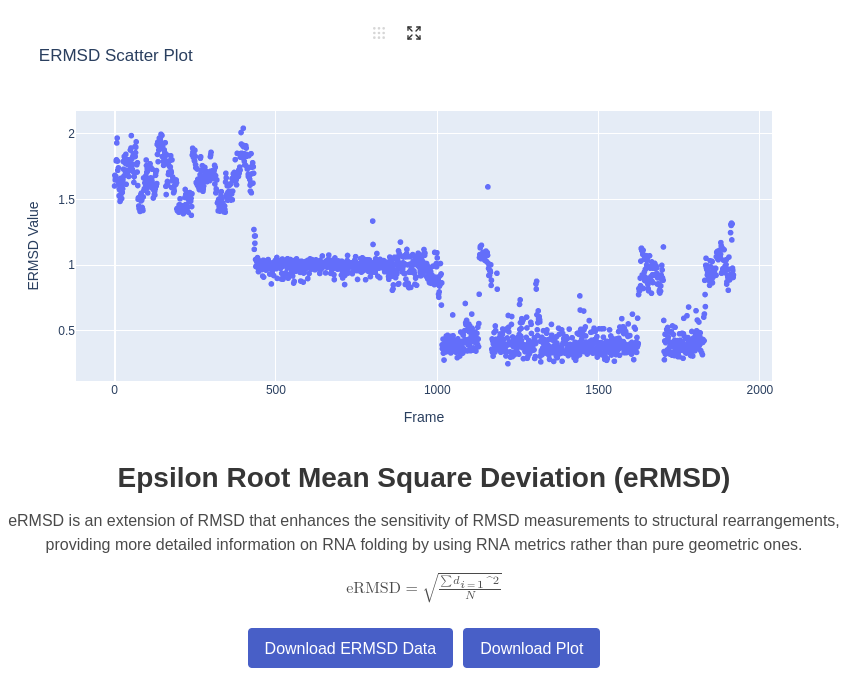Click the Frame axis label
Image resolution: width=849 pixels, height=673 pixels.
(424, 417)
